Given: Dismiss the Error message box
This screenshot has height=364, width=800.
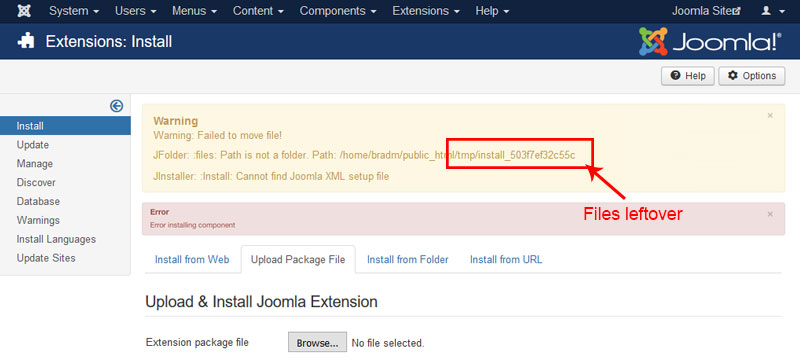Looking at the screenshot, I should pos(770,214).
